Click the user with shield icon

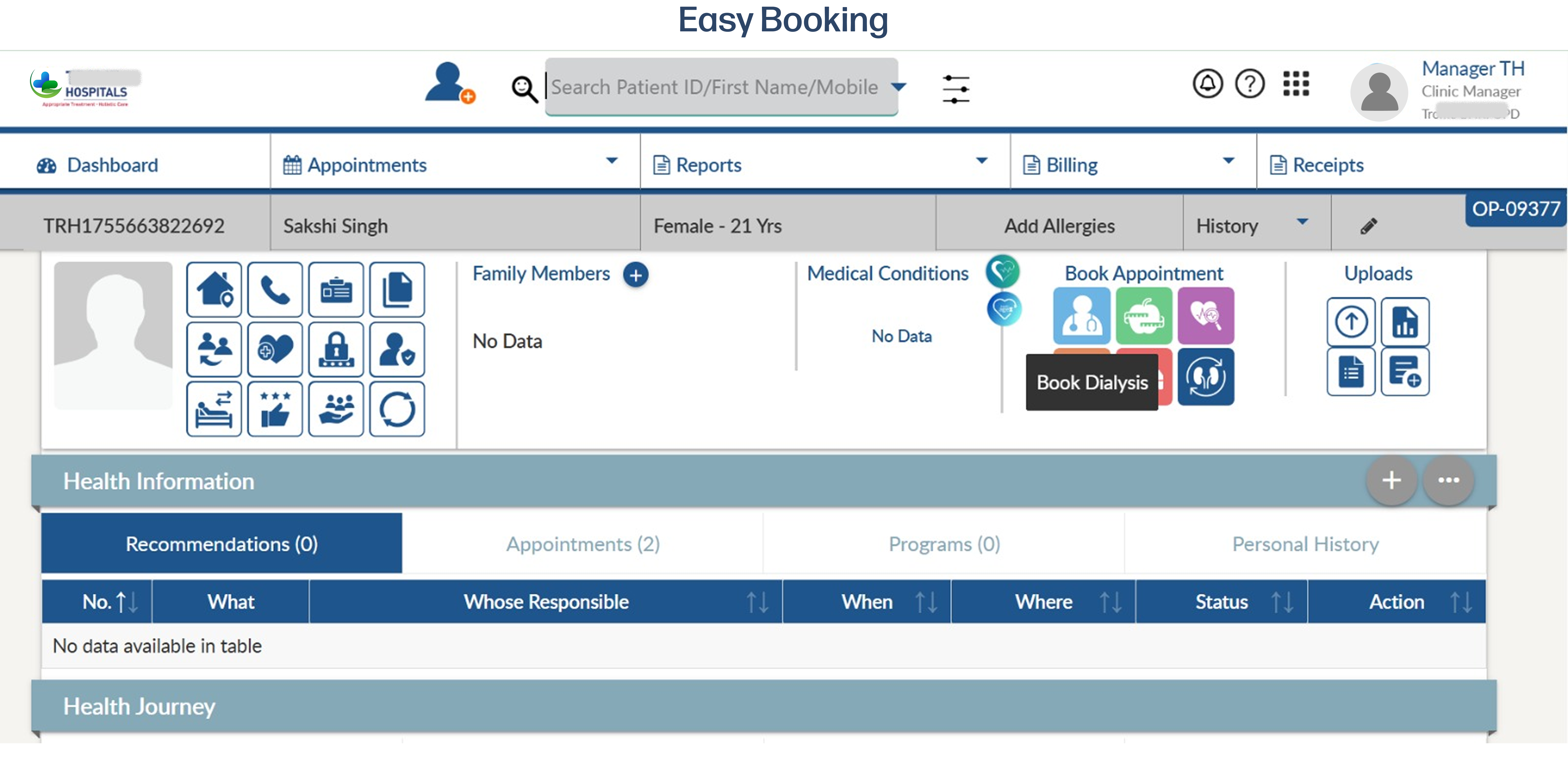[x=397, y=350]
